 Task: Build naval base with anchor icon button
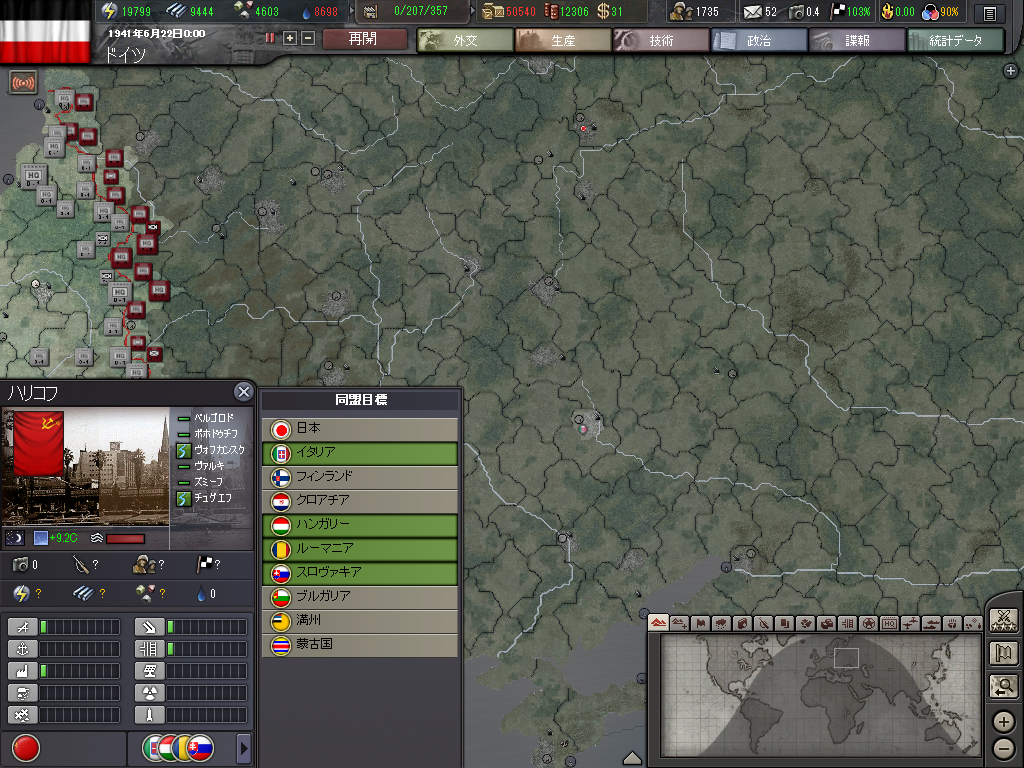[22, 649]
